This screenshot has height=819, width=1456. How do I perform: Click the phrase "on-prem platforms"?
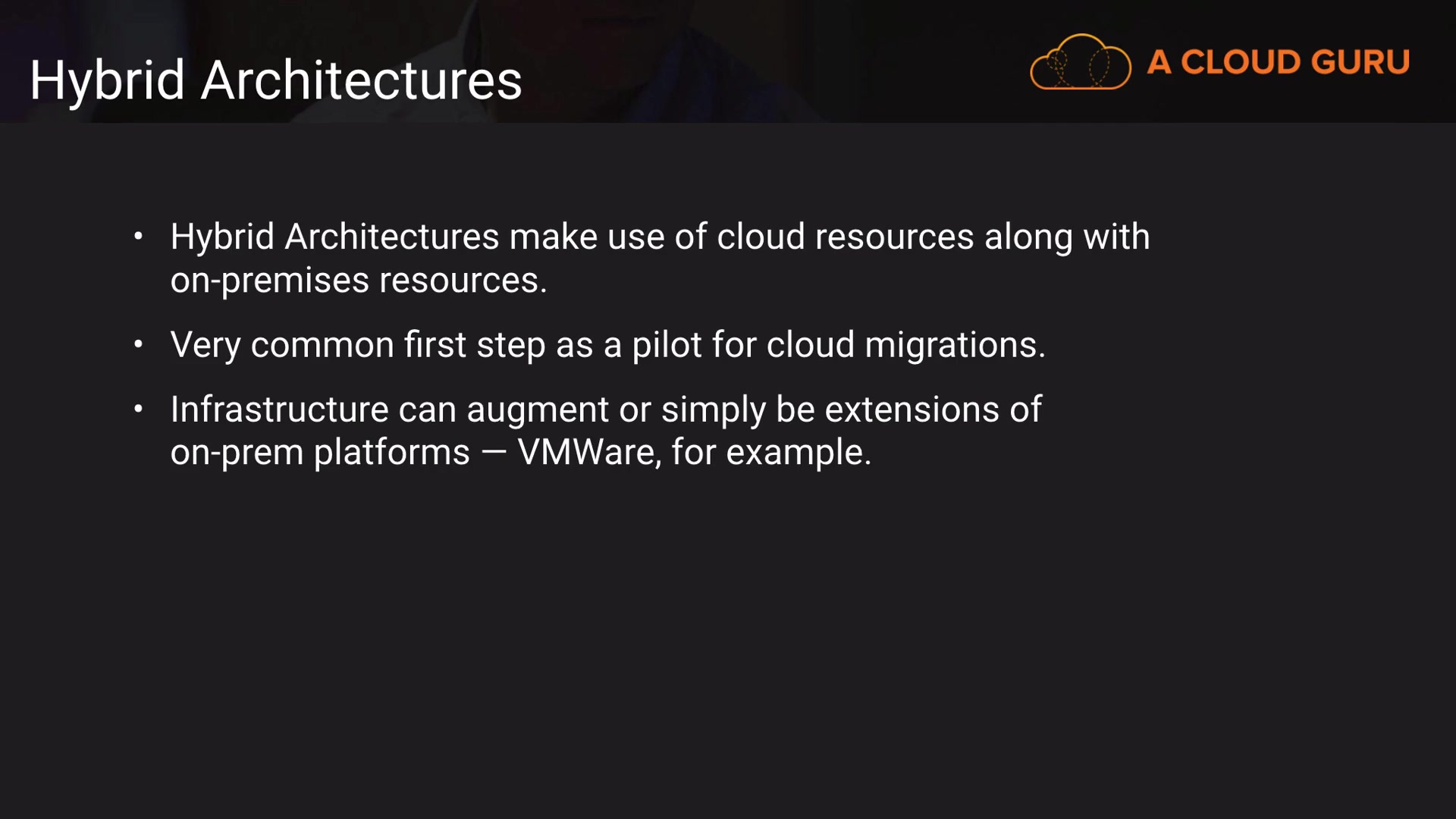[319, 453]
